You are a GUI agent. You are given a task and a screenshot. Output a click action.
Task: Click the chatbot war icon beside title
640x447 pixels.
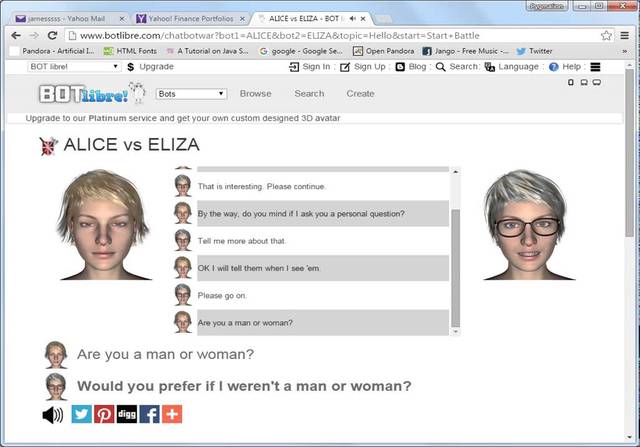pyautogui.click(x=48, y=146)
